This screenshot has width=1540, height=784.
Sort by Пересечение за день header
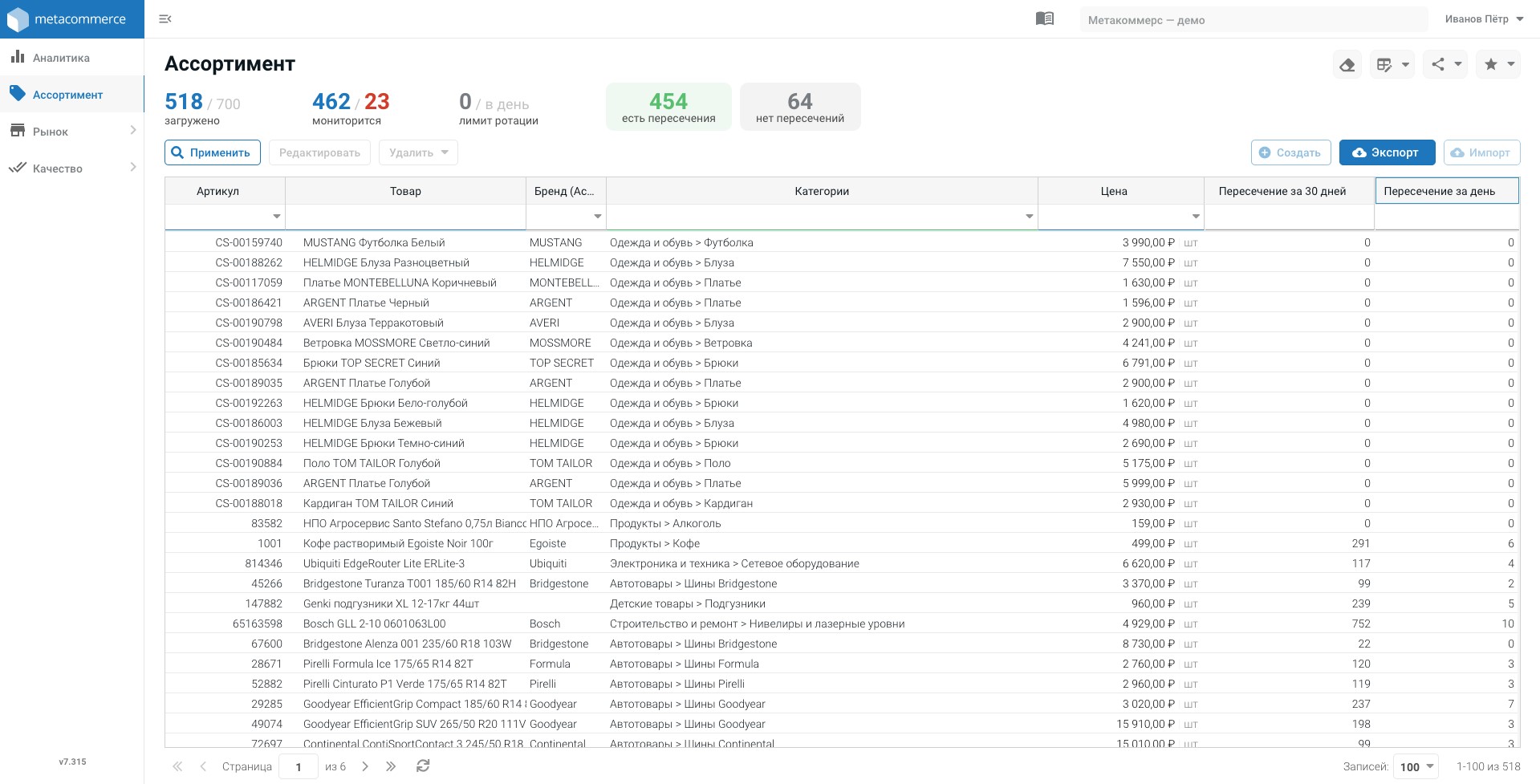tap(1447, 191)
